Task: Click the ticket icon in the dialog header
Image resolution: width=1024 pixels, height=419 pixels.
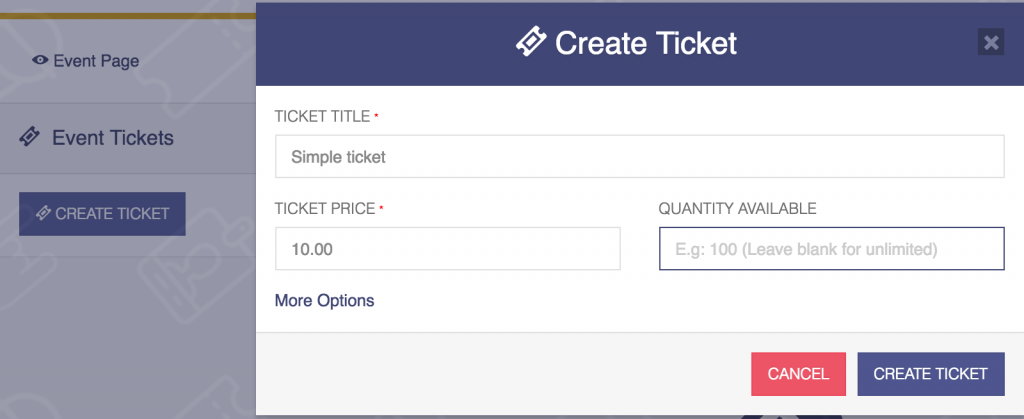Action: [531, 43]
